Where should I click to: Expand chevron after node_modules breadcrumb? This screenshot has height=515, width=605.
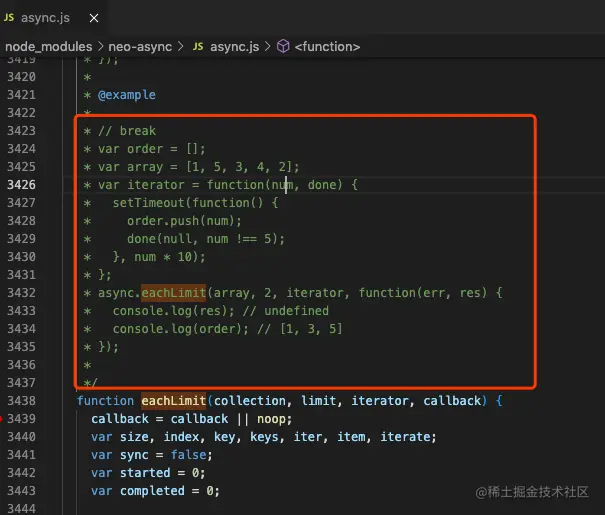click(100, 47)
